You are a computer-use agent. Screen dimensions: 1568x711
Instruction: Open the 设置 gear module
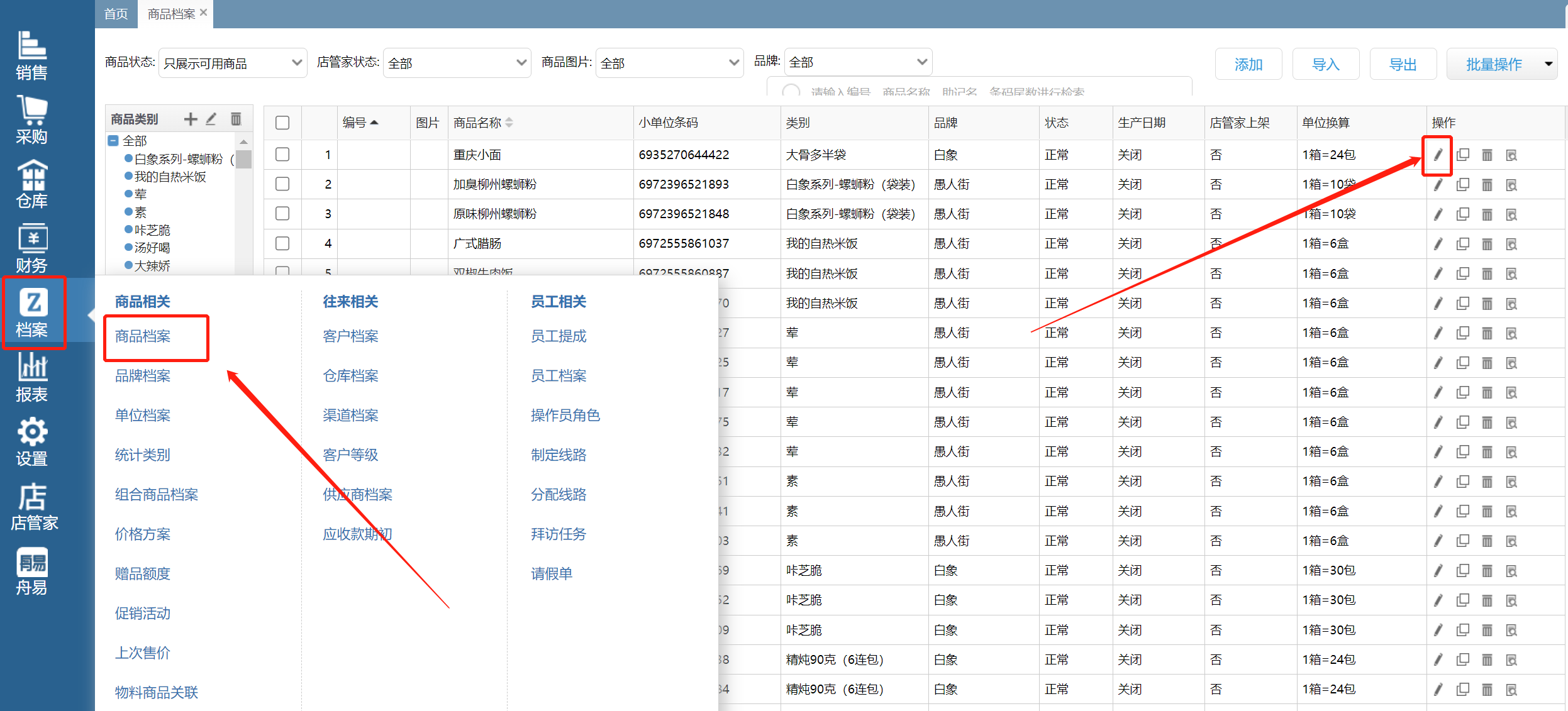click(x=31, y=442)
